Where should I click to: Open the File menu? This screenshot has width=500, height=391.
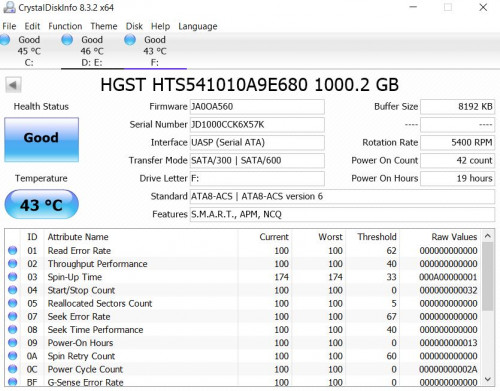click(x=9, y=26)
